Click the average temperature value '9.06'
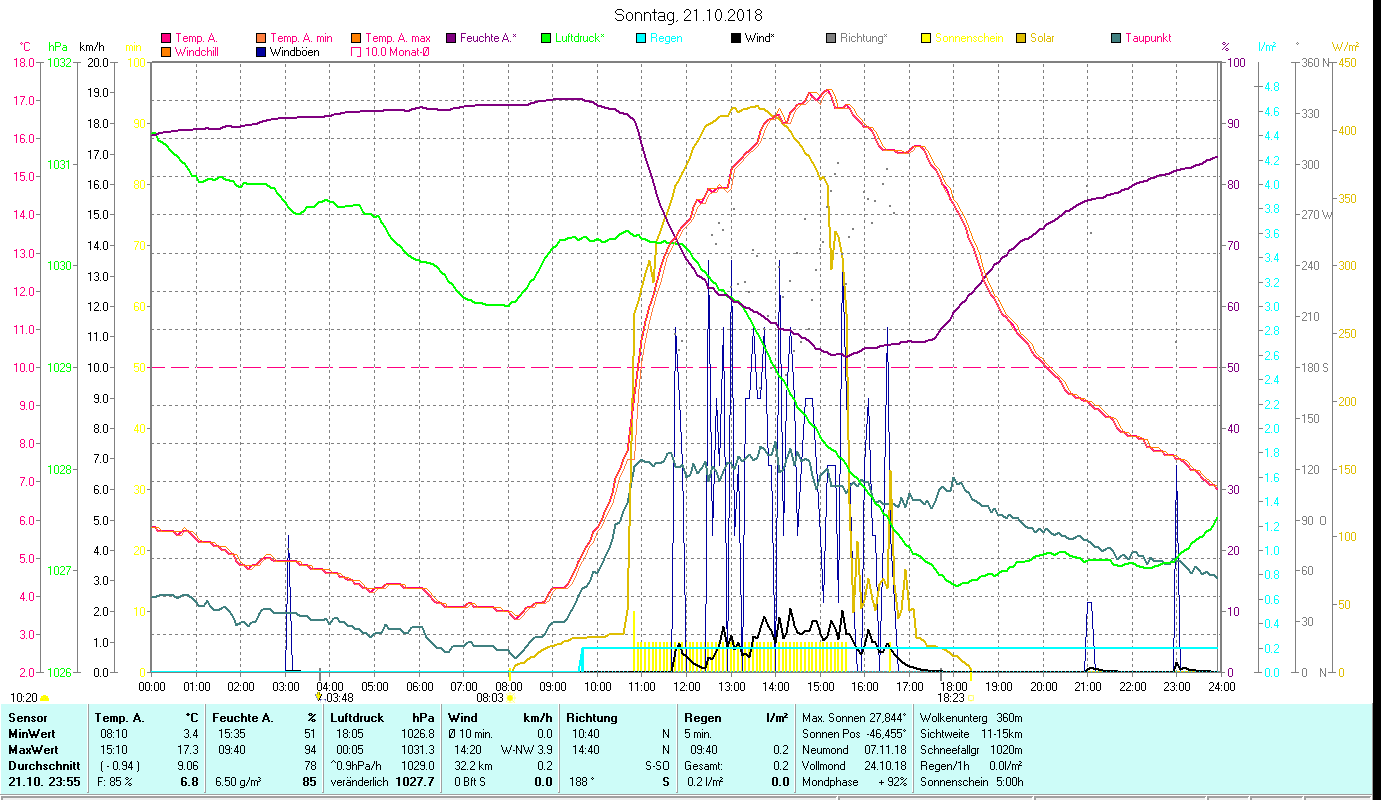Viewport: 1381px width, 800px height. 187,766
